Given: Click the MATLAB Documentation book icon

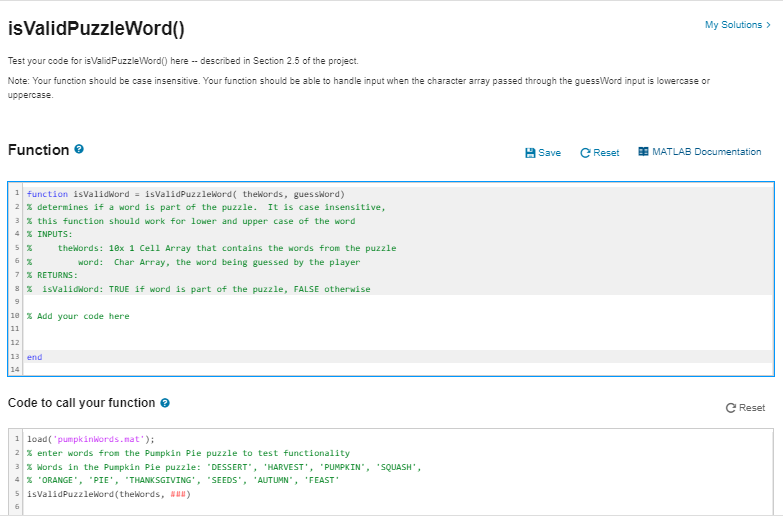Looking at the screenshot, I should point(643,152).
